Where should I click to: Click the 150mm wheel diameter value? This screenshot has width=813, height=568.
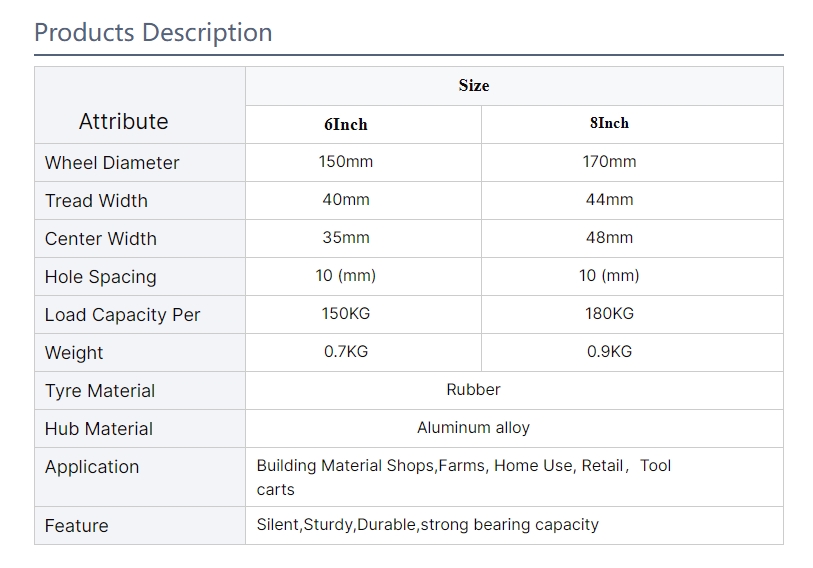[346, 161]
